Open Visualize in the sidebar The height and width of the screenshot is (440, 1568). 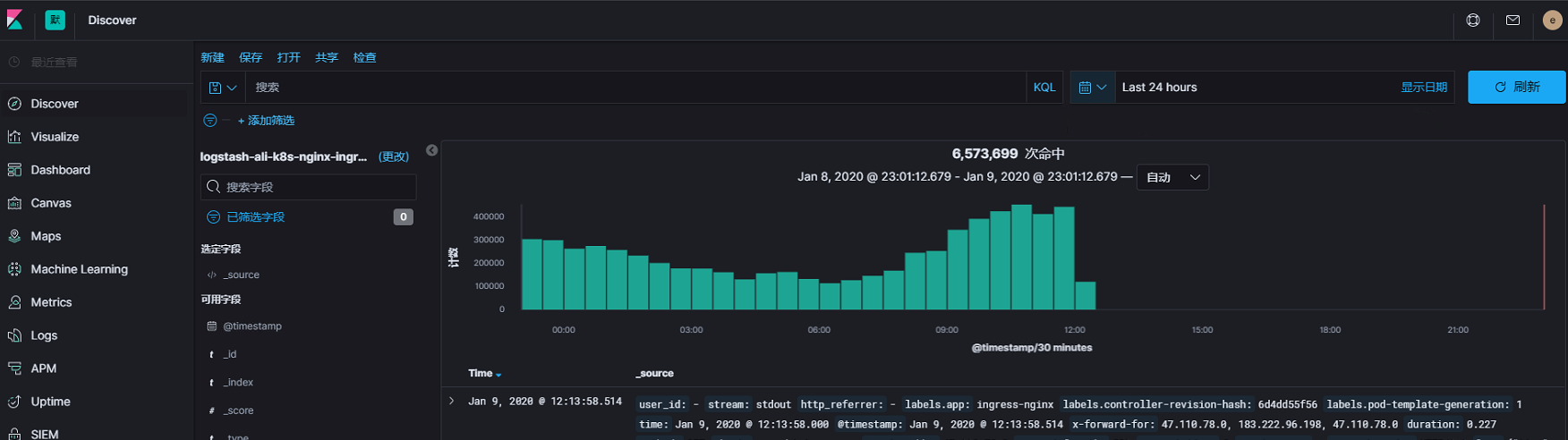point(55,137)
